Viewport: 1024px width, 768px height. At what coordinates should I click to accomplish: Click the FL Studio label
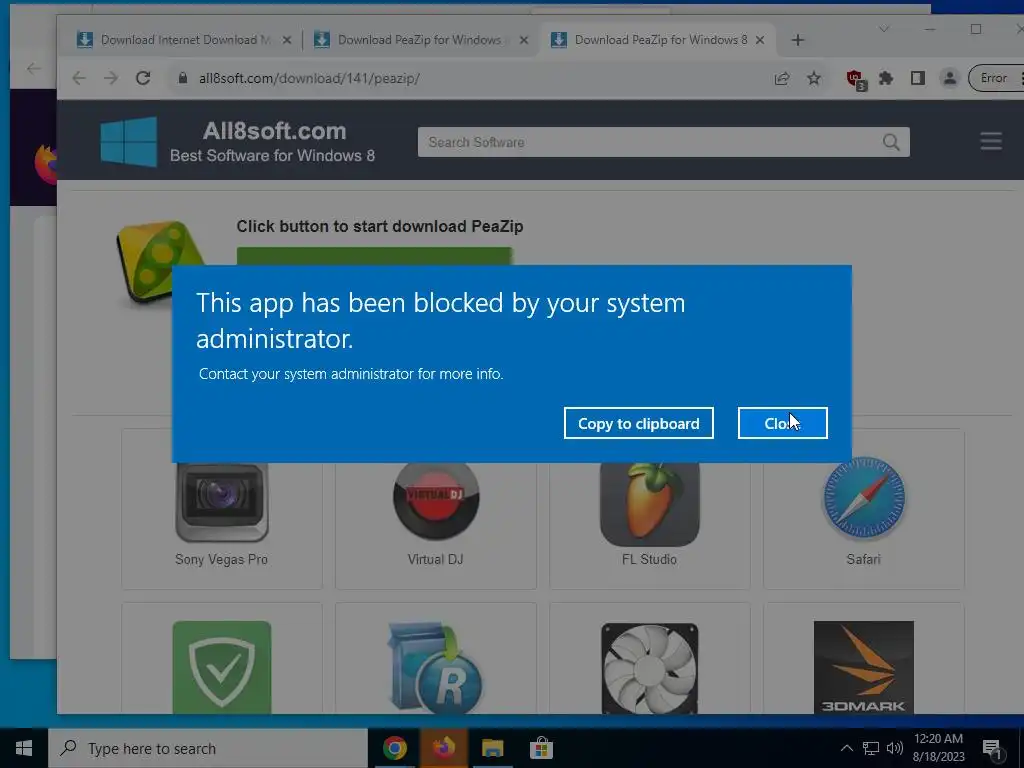pos(649,559)
